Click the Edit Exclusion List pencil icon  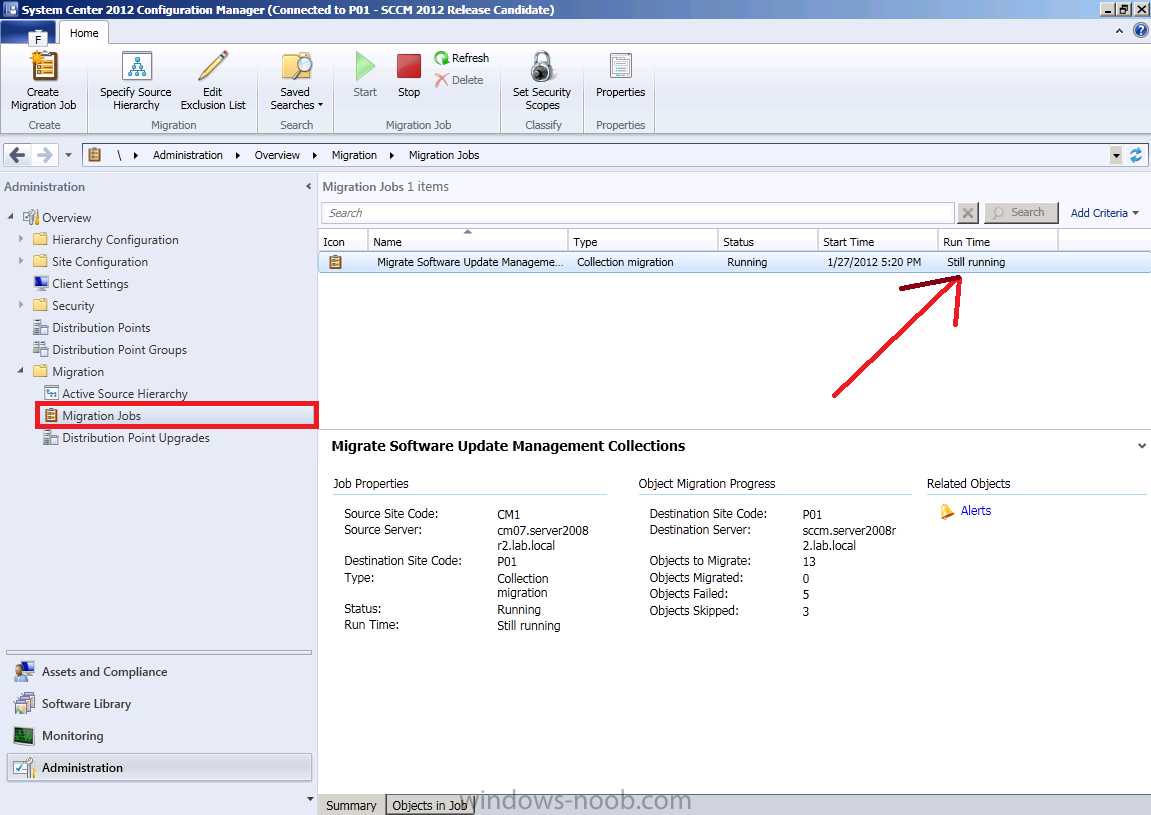click(213, 66)
